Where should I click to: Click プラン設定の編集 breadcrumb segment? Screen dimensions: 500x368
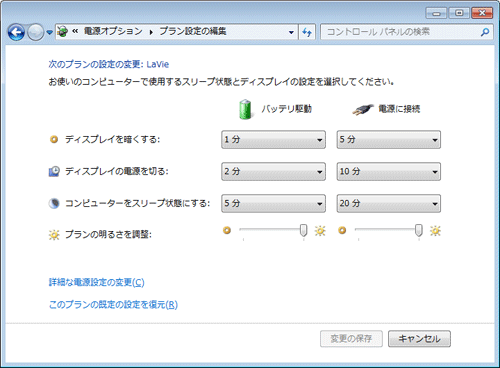click(193, 31)
